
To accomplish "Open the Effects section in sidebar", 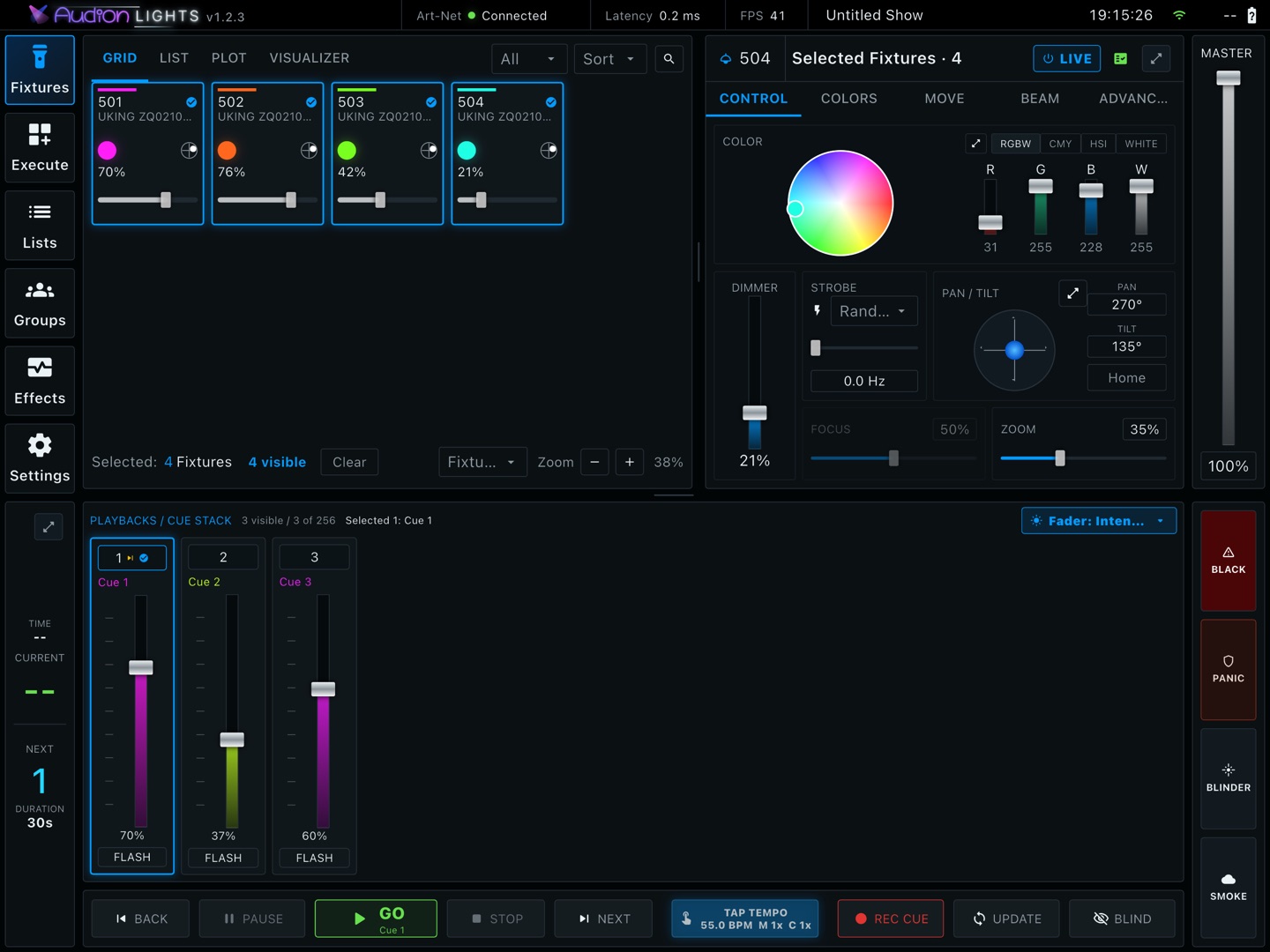I will pyautogui.click(x=40, y=380).
